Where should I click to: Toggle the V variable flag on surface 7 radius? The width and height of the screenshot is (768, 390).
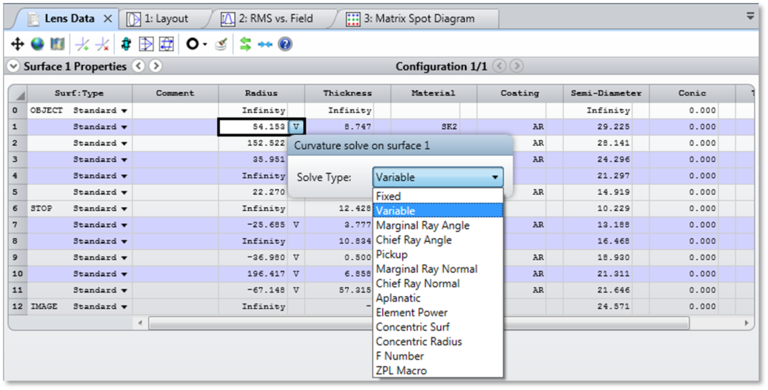(296, 225)
